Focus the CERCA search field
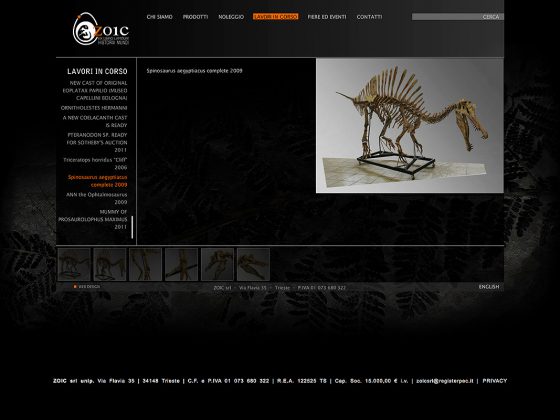 tap(458, 17)
